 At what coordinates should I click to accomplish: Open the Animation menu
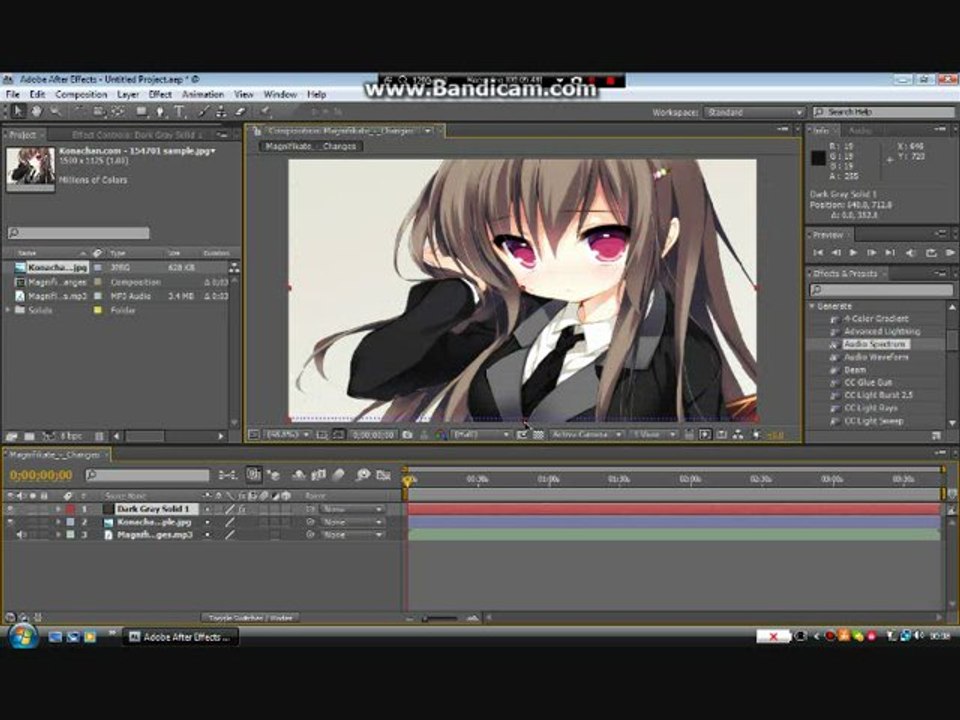(203, 94)
